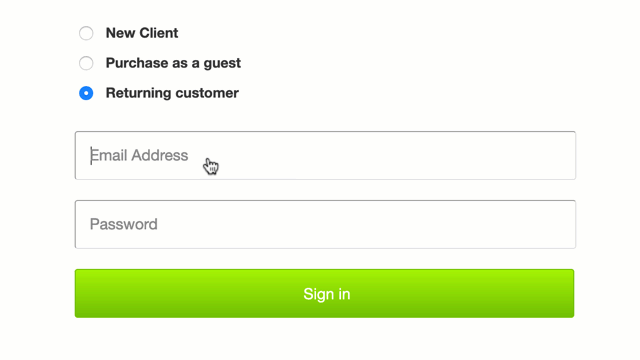
Task: Click the Password placeholder text
Action: click(x=124, y=224)
